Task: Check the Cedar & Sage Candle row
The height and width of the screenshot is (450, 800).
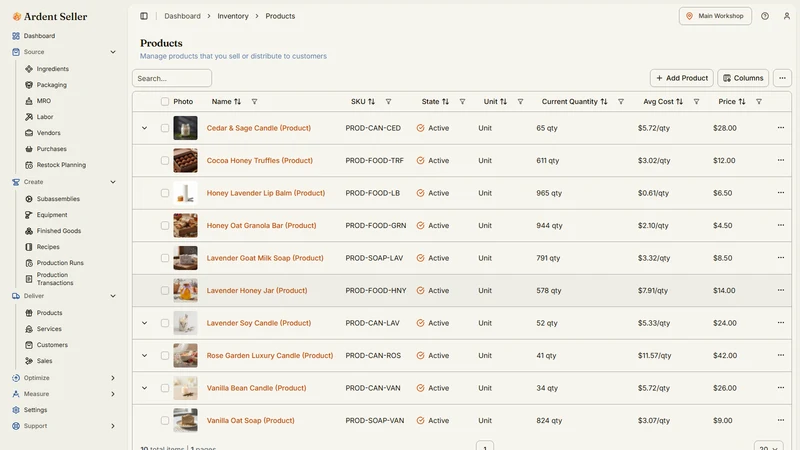Action: (x=165, y=128)
